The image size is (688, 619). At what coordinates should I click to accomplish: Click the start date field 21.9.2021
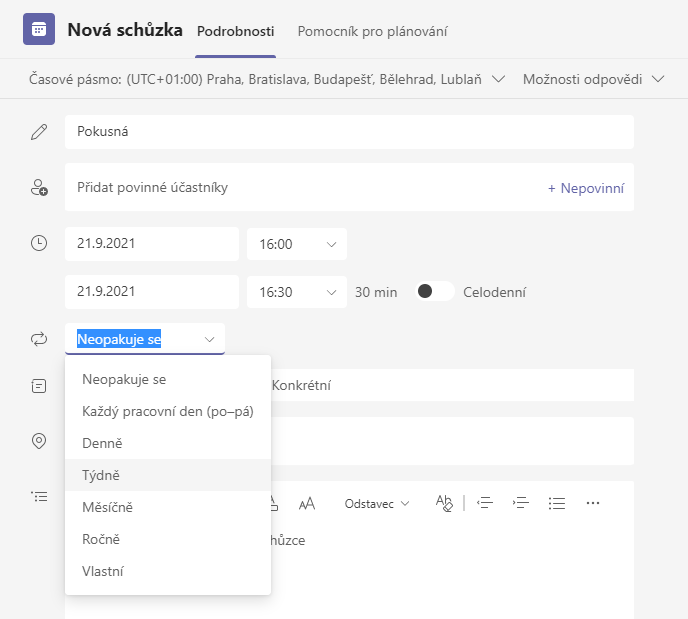[x=151, y=244]
